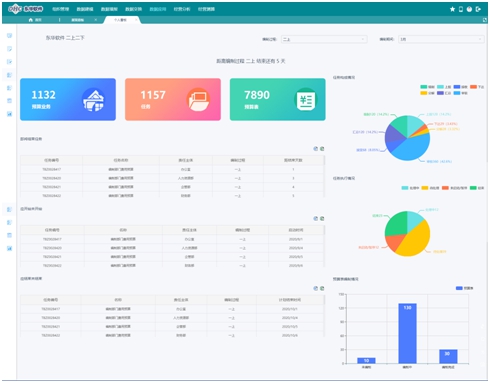Click cell "2020/10/1" in the third table

click(x=289, y=309)
